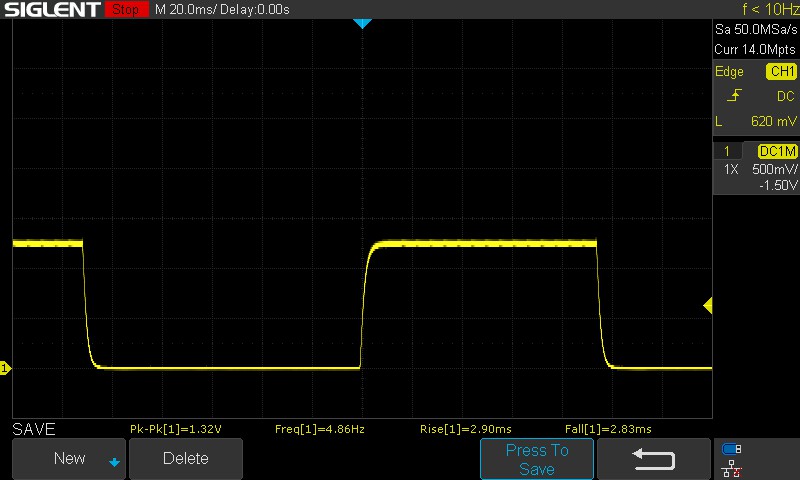Click the Freq[1]=4.86Hz measurement
The height and width of the screenshot is (480, 800).
[320, 429]
